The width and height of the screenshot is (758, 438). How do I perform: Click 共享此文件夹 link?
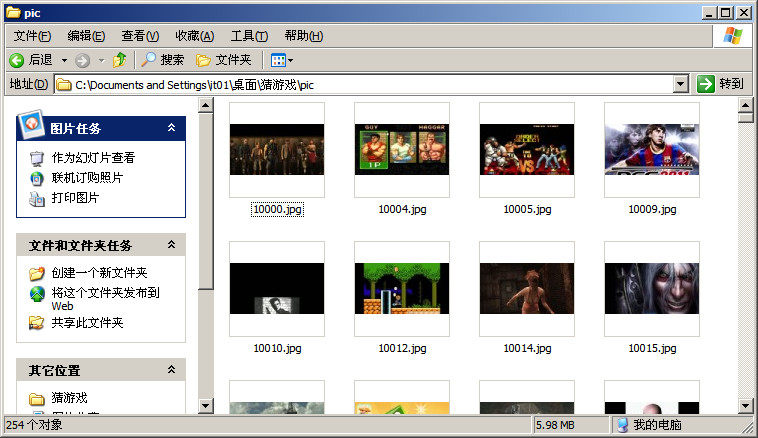87,322
